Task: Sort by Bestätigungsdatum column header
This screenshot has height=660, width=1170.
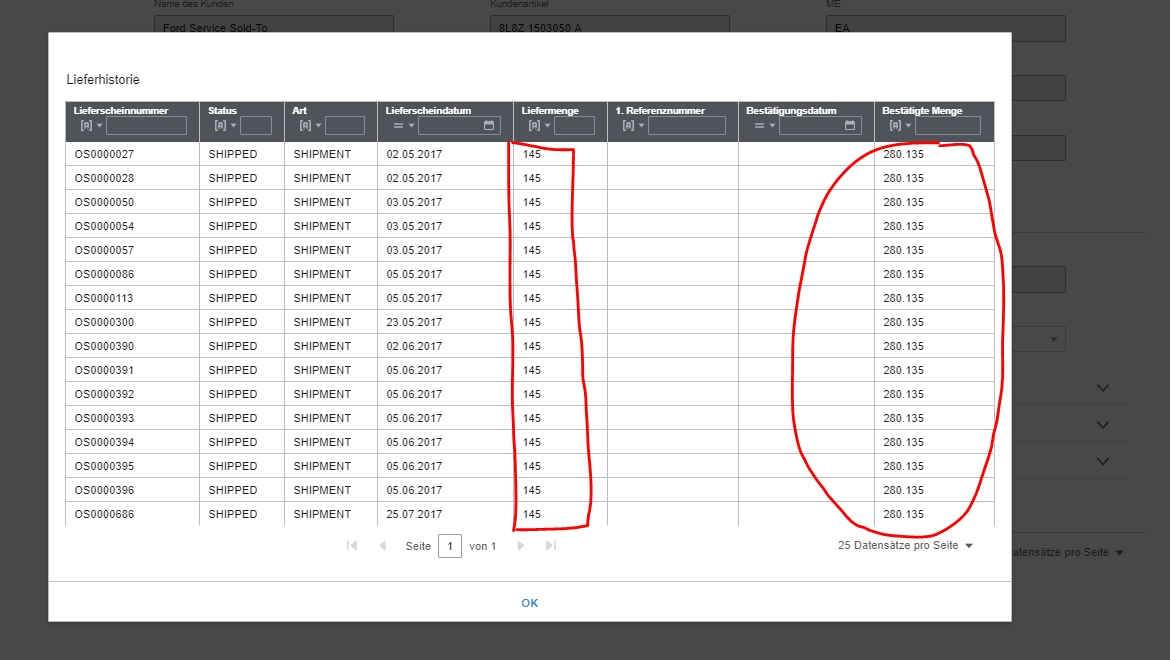Action: [791, 110]
